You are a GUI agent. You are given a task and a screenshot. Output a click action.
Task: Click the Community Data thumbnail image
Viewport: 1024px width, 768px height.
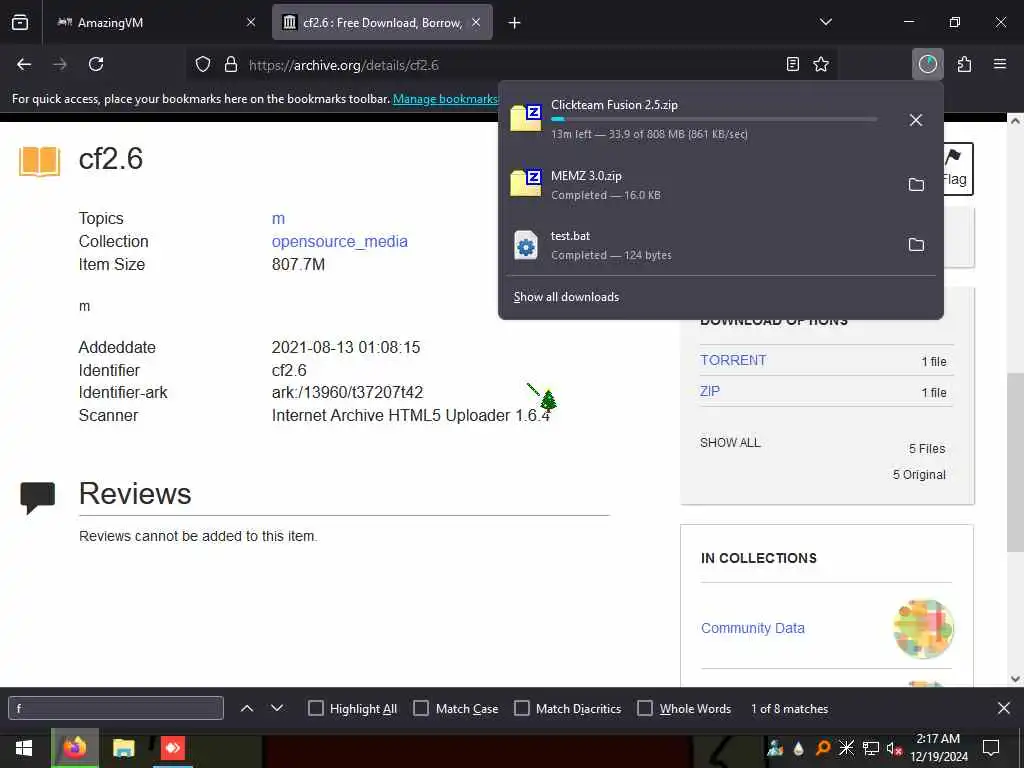[x=923, y=628]
